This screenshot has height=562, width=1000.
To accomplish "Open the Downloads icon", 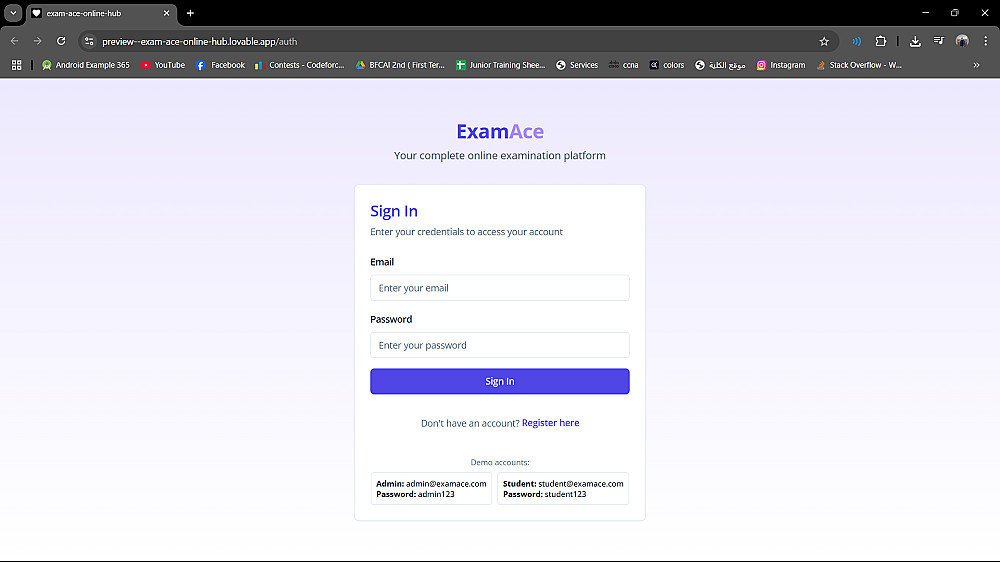I will [915, 41].
